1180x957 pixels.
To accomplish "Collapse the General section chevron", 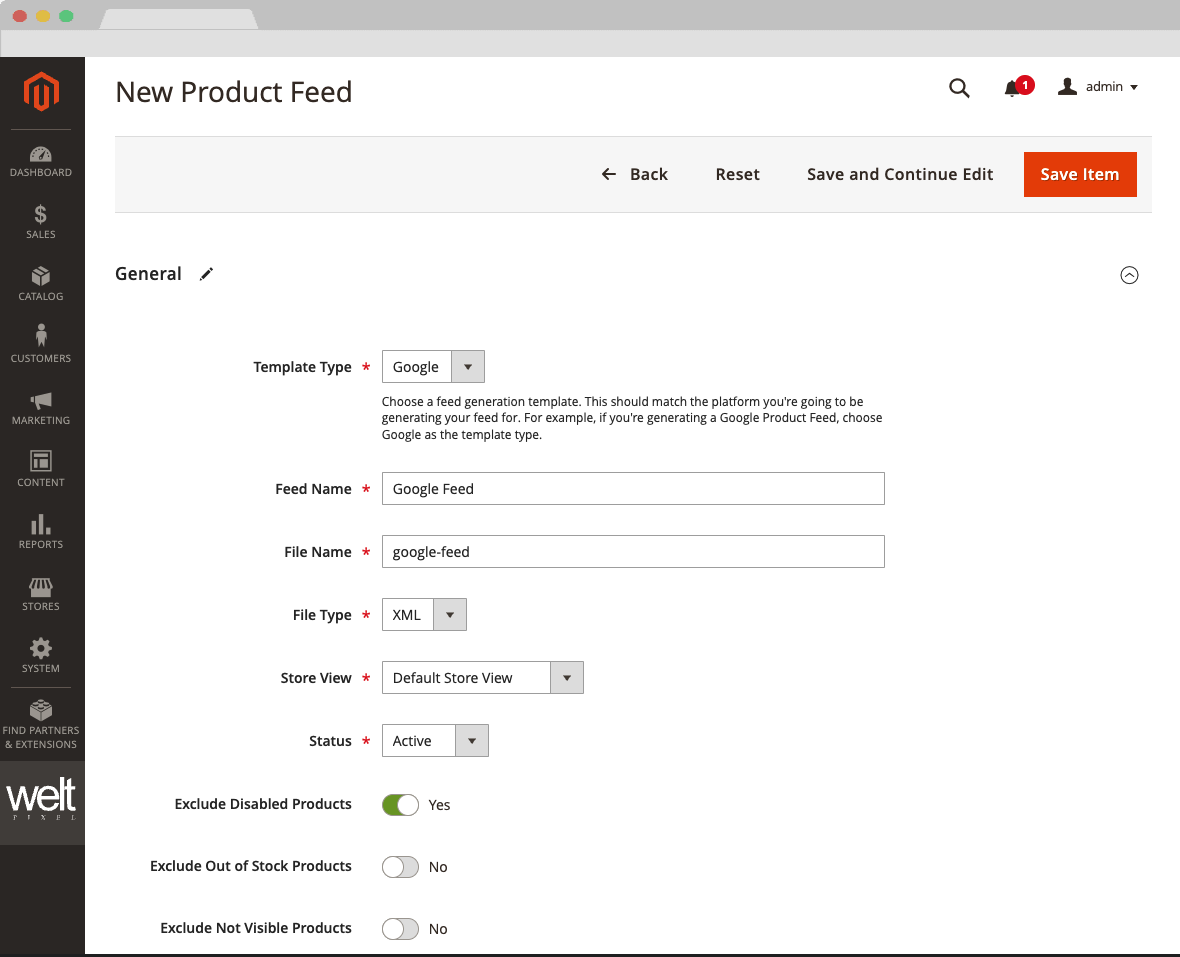I will 1130,275.
